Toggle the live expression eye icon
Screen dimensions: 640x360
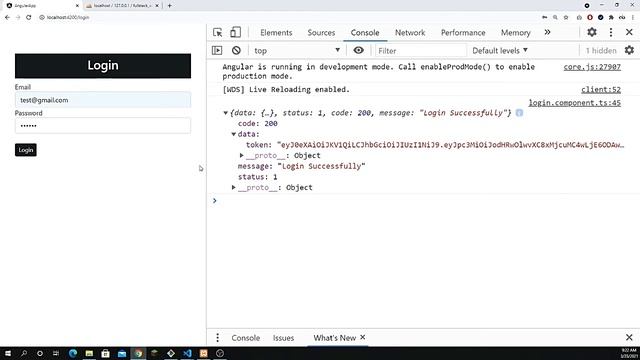pyautogui.click(x=358, y=50)
